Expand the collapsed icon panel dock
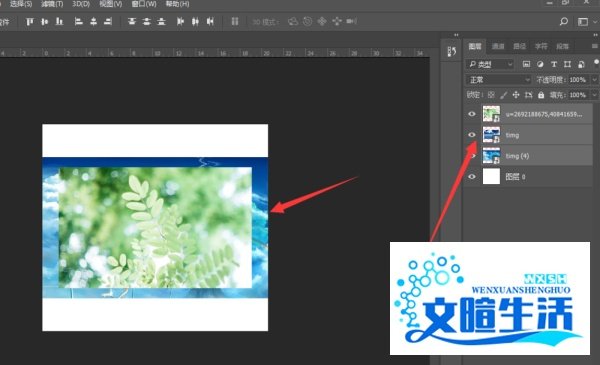 [456, 35]
